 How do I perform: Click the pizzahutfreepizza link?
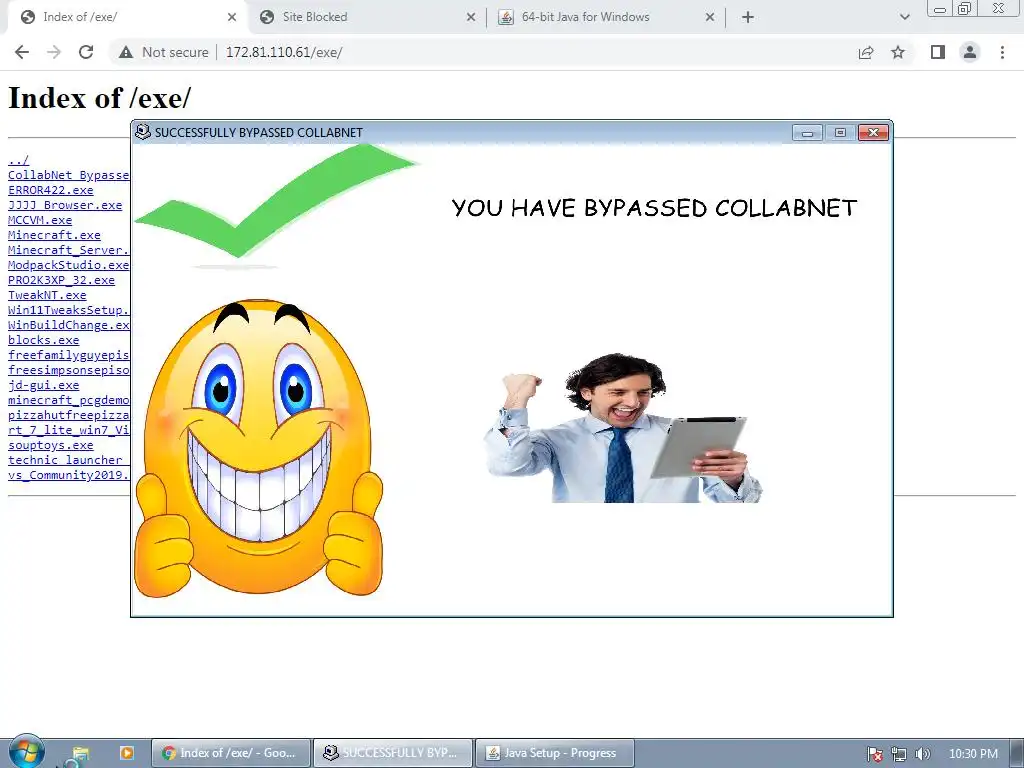pyautogui.click(x=69, y=415)
